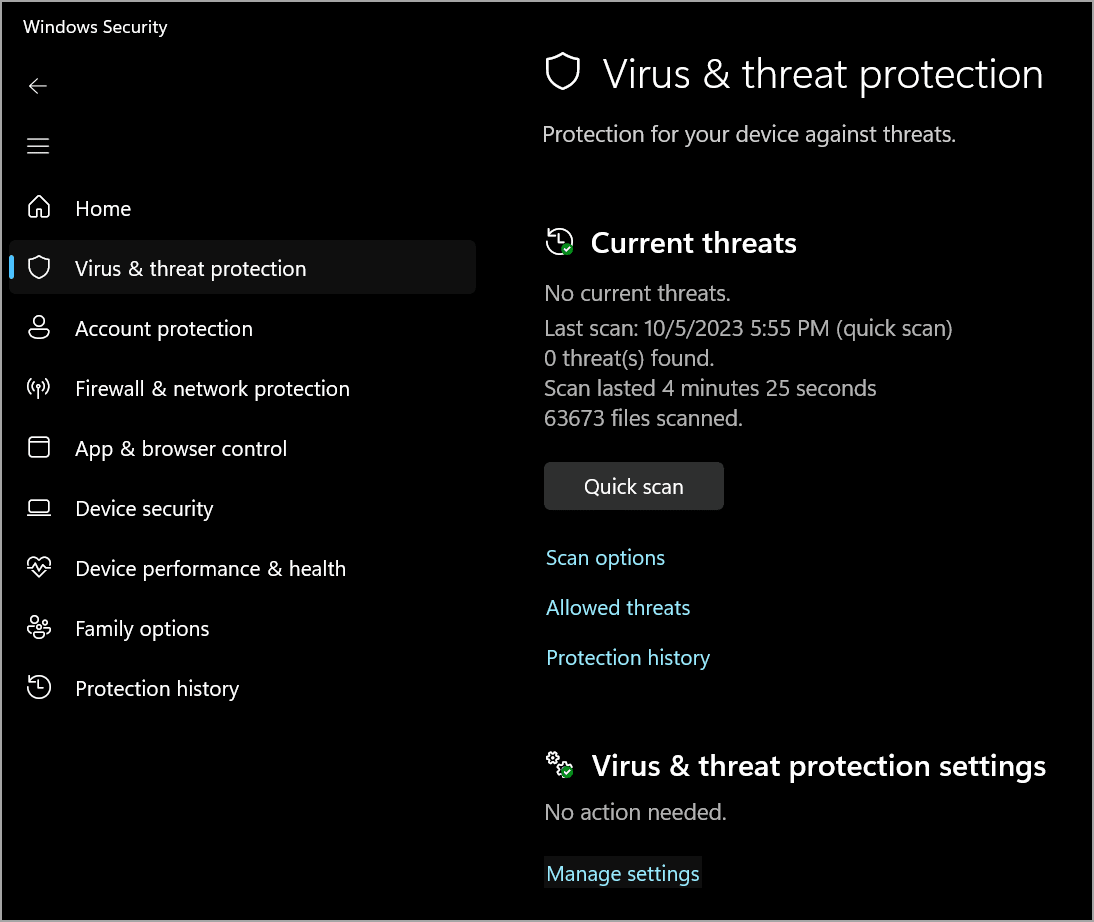This screenshot has width=1094, height=922.
Task: Click the Family options people icon
Action: 38,628
